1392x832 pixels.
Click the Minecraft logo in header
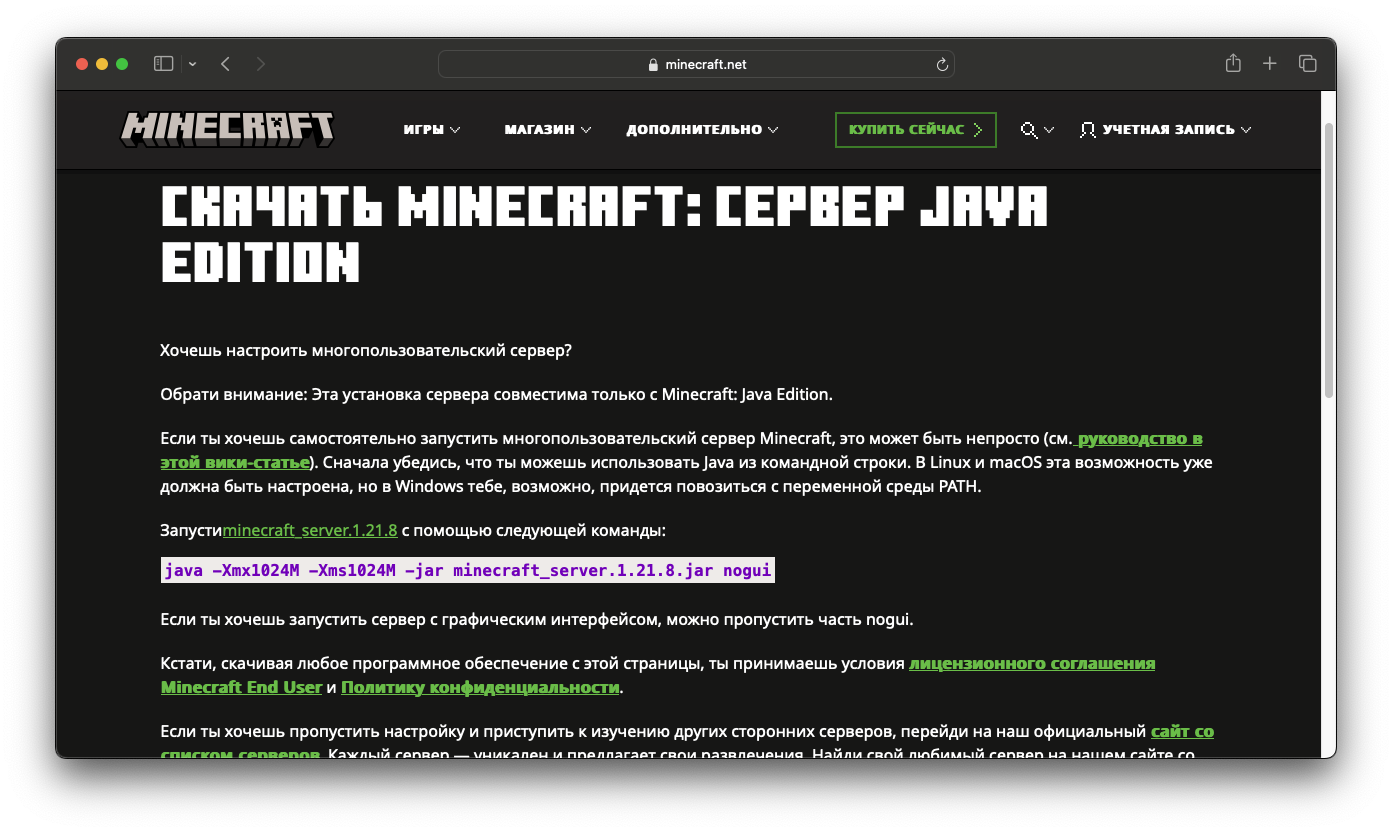coord(227,129)
